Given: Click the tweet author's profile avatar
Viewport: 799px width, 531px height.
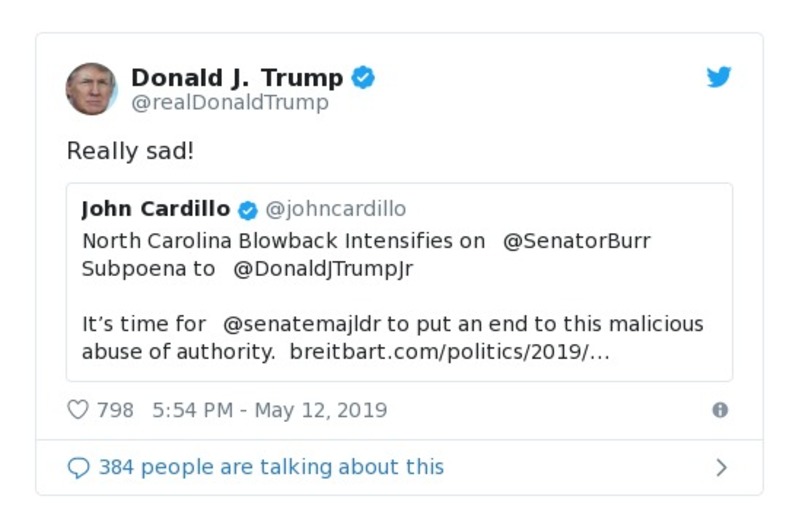Looking at the screenshot, I should (x=91, y=89).
